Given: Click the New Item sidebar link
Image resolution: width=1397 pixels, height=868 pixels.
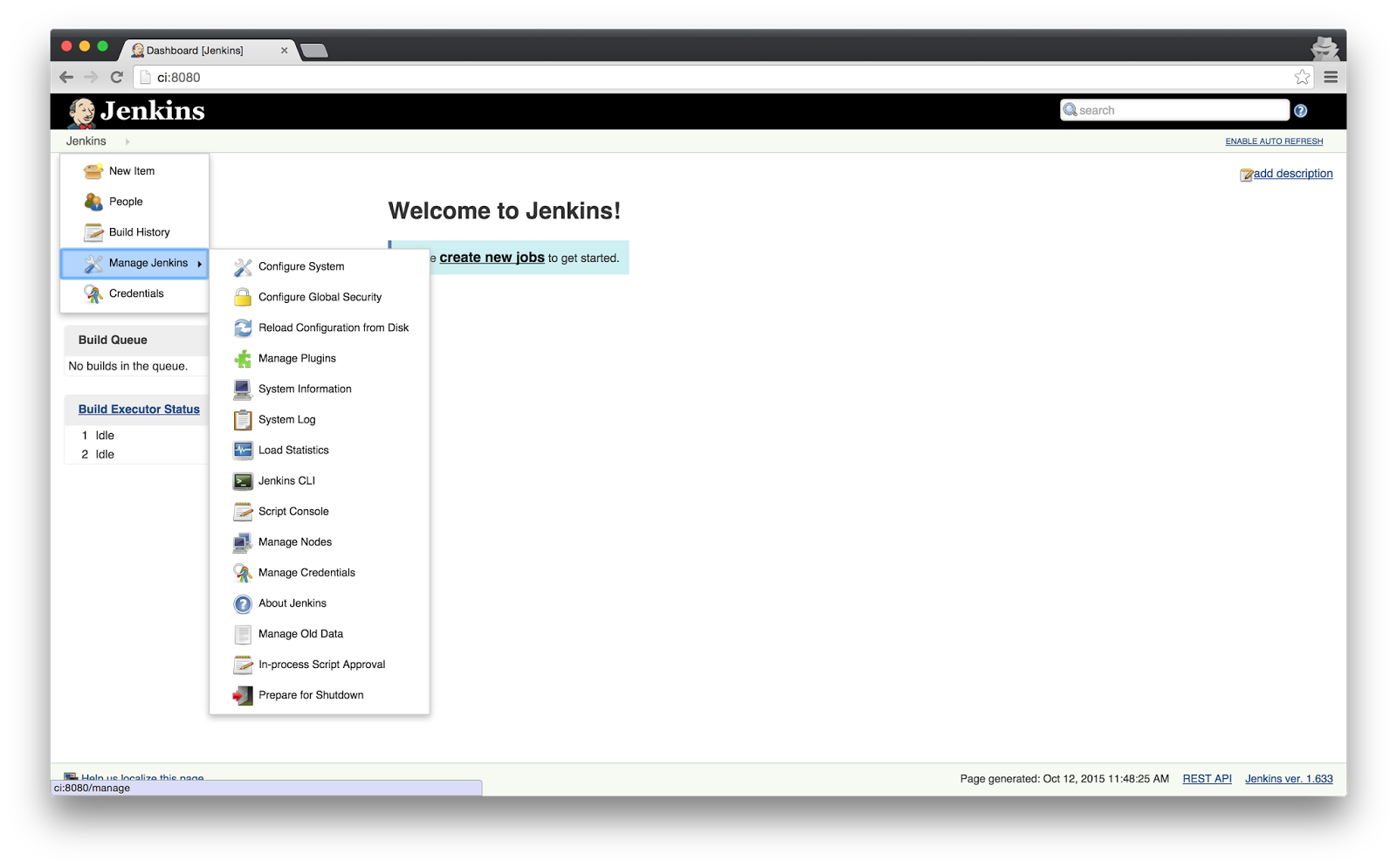Looking at the screenshot, I should (x=132, y=171).
